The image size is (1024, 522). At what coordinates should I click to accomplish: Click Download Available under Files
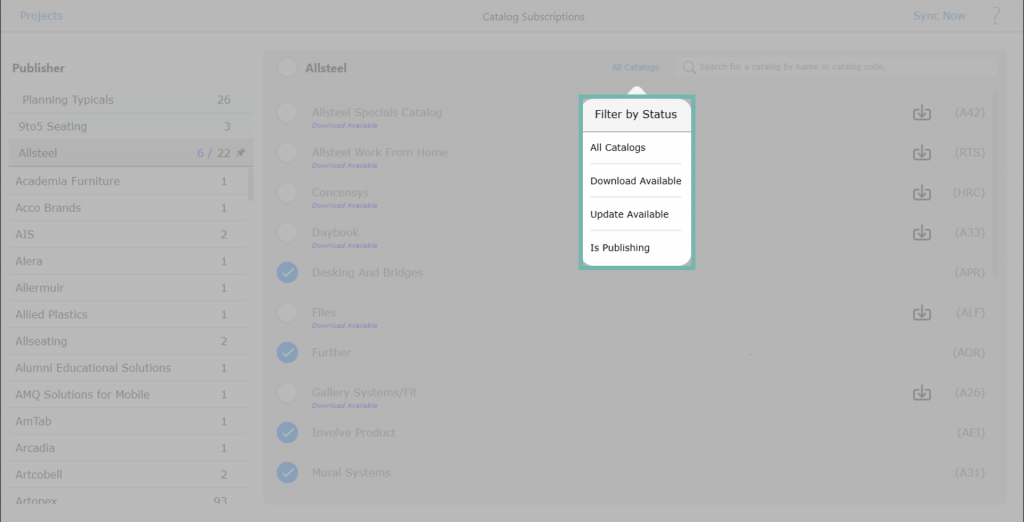tap(344, 325)
